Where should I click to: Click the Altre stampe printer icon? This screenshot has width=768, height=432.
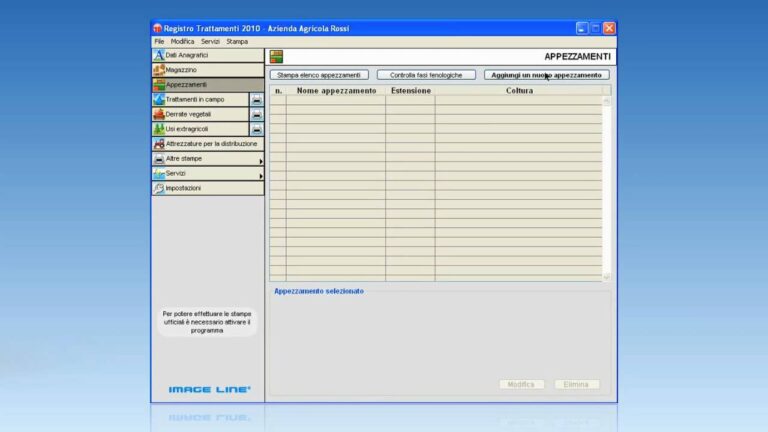point(159,159)
